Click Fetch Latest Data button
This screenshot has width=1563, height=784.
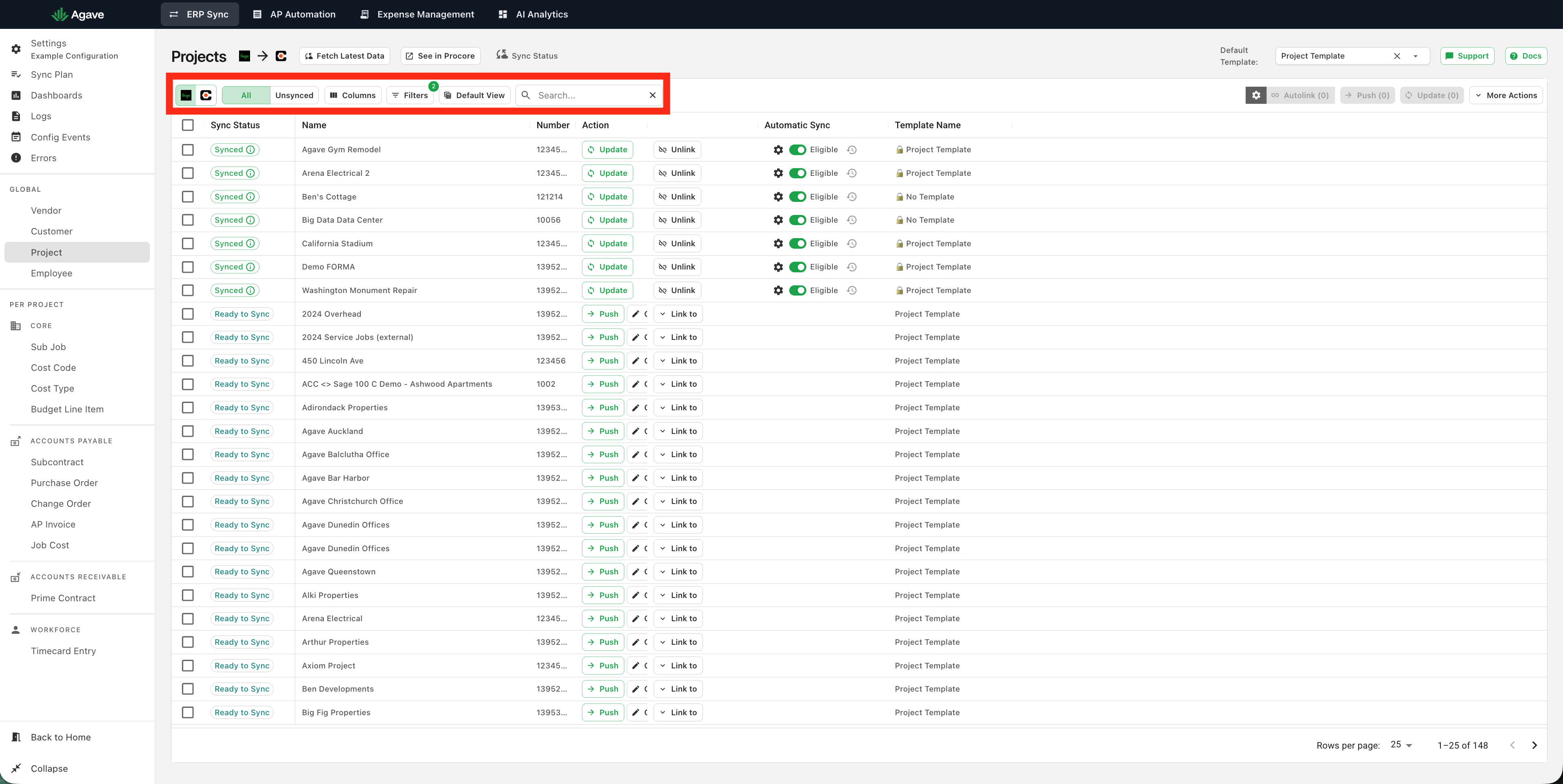coord(345,56)
